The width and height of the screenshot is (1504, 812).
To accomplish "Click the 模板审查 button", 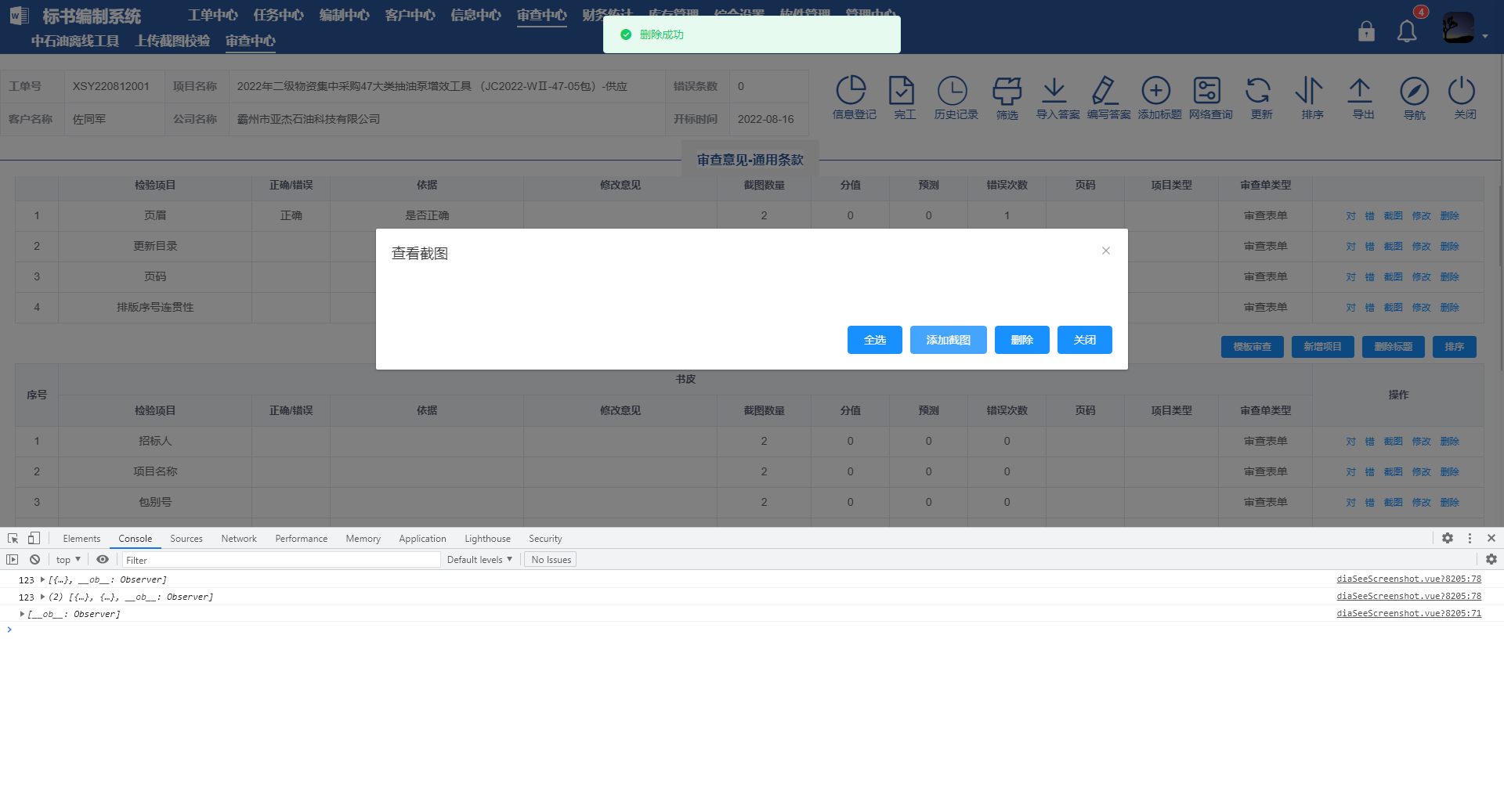I will click(x=1253, y=347).
